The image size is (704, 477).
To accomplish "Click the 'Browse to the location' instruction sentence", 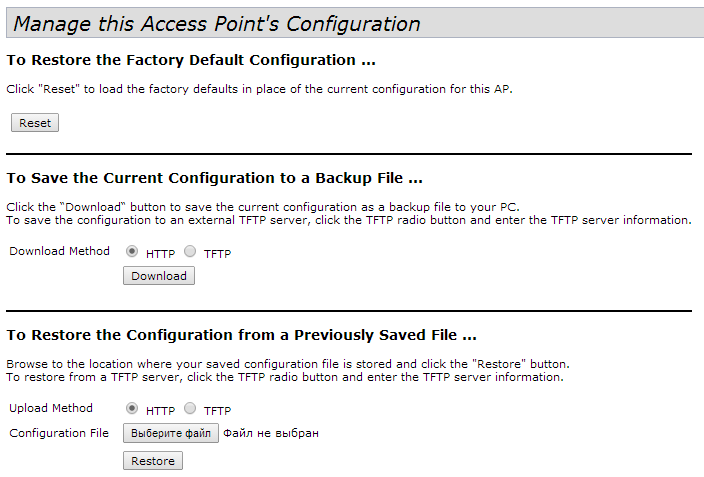I will pos(288,363).
